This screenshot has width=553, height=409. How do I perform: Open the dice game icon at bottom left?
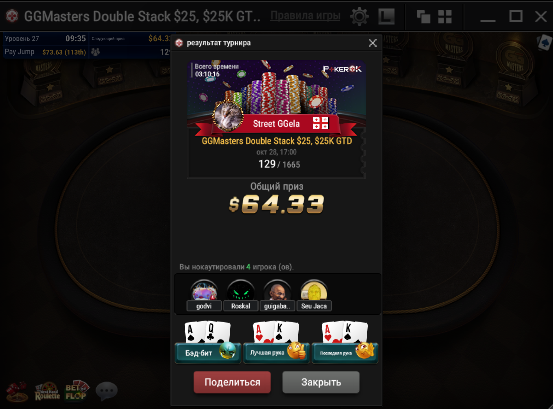[17, 391]
